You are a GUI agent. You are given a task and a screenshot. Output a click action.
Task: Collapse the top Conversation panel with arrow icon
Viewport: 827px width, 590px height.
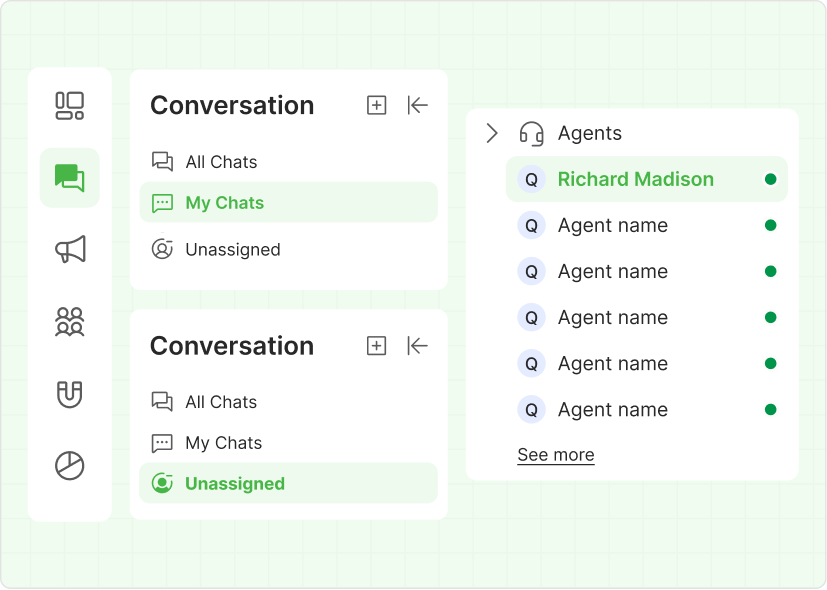(x=418, y=105)
